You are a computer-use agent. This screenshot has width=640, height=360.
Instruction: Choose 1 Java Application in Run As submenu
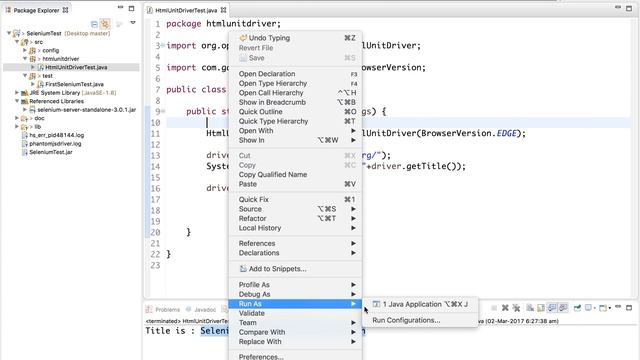click(x=420, y=304)
